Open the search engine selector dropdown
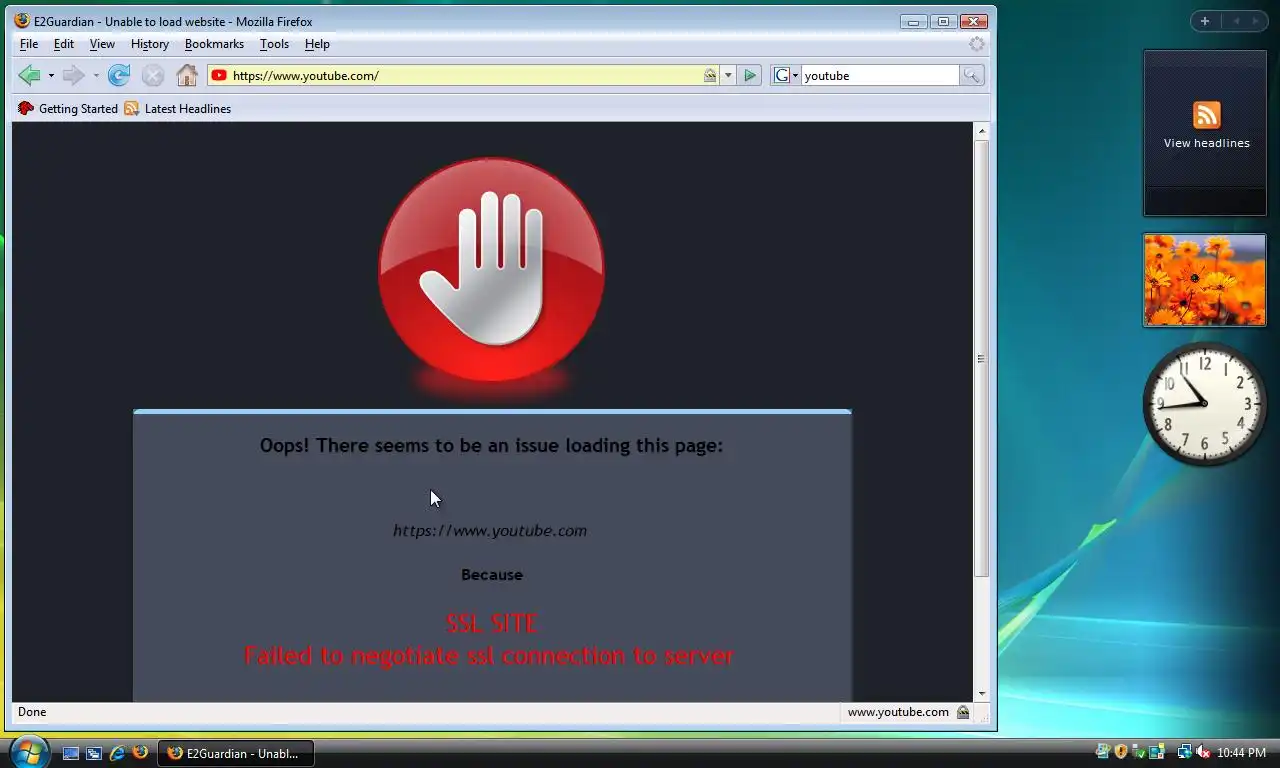Viewport: 1280px width, 768px height. point(785,75)
